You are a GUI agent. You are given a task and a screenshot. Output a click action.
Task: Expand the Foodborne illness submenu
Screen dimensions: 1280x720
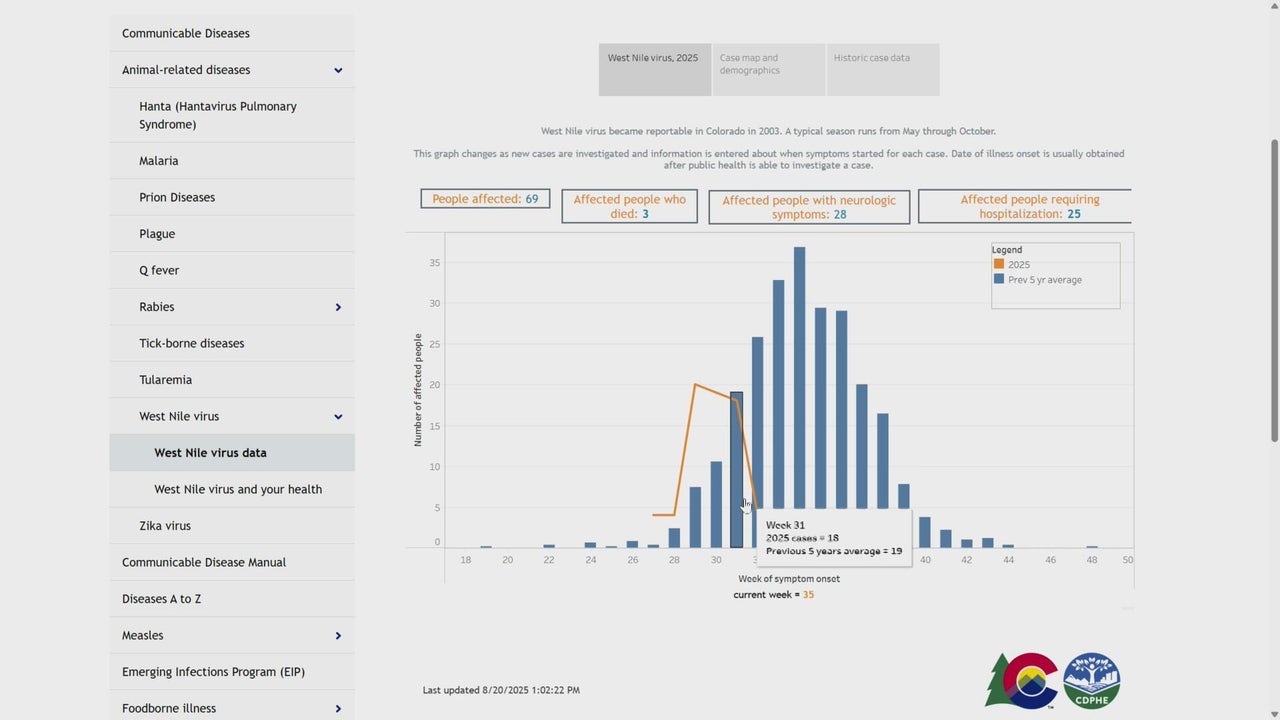point(338,709)
